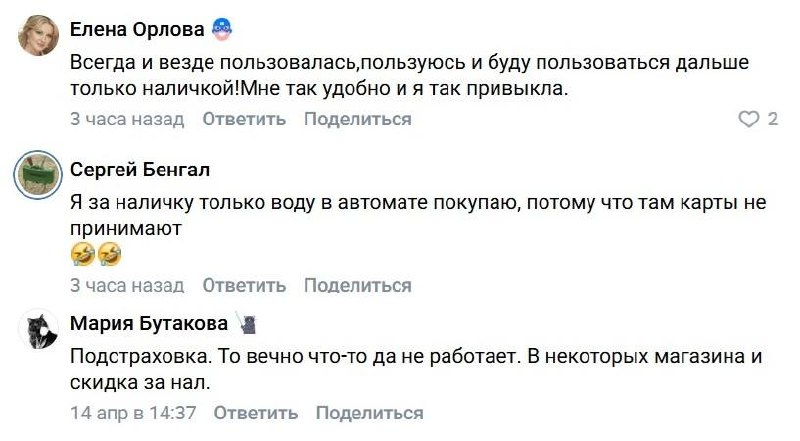The image size is (800, 441).
Task: Reply to Сергей Бенгал's comment
Action: 244,285
